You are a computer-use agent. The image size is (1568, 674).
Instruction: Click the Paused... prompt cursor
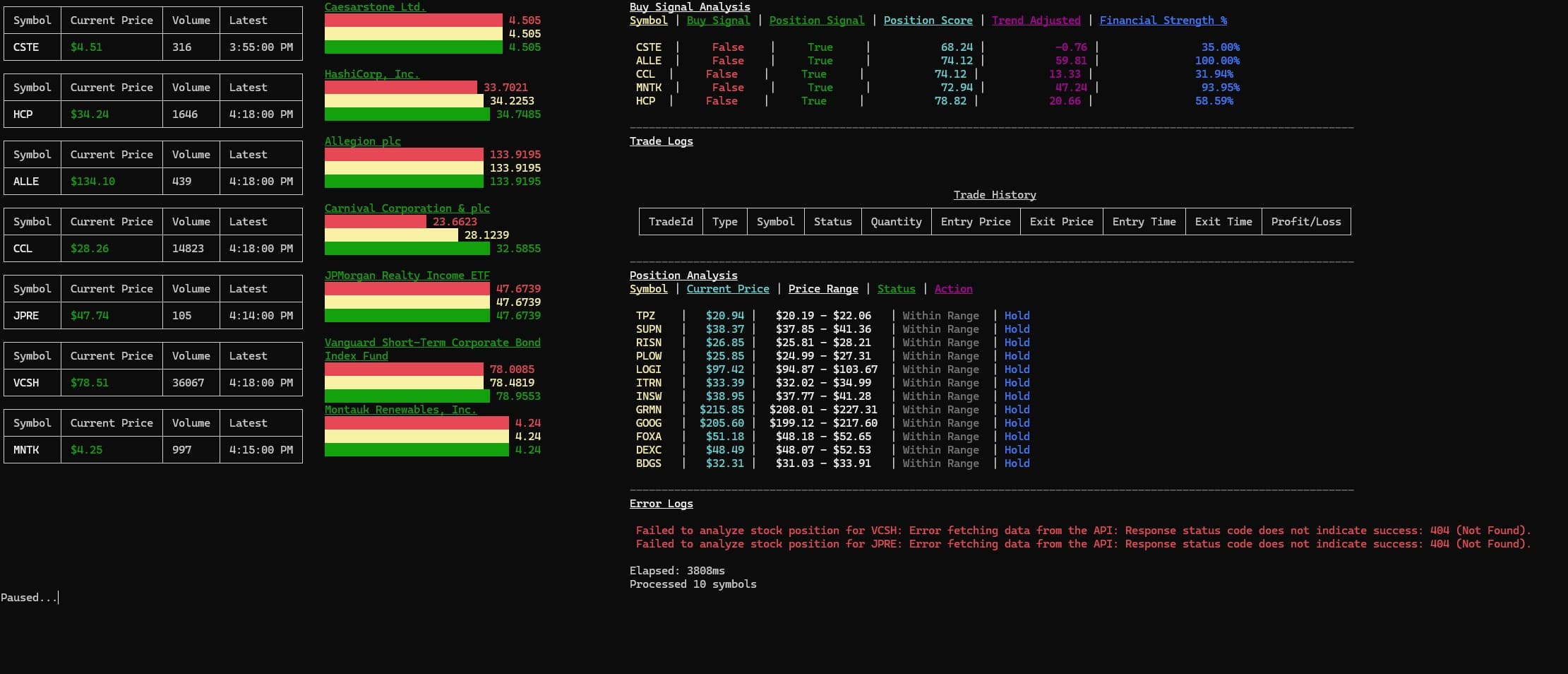[x=30, y=598]
